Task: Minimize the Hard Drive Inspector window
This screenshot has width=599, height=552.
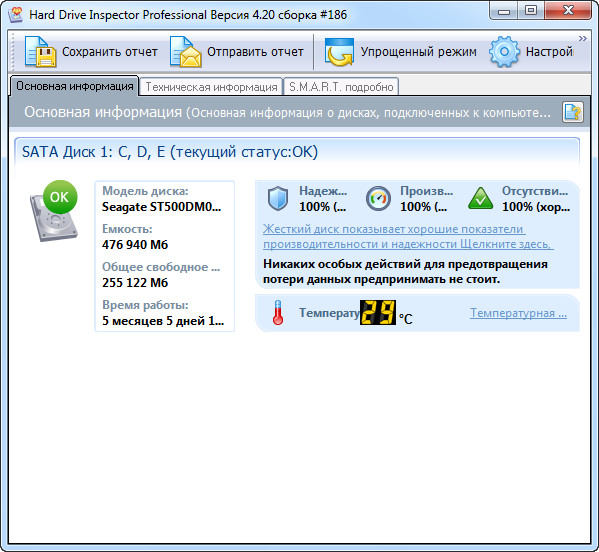Action: (504, 11)
